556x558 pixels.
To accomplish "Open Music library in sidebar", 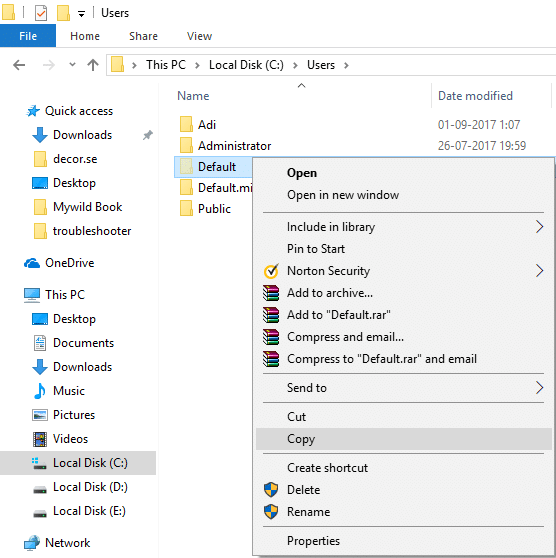I will click(x=69, y=391).
